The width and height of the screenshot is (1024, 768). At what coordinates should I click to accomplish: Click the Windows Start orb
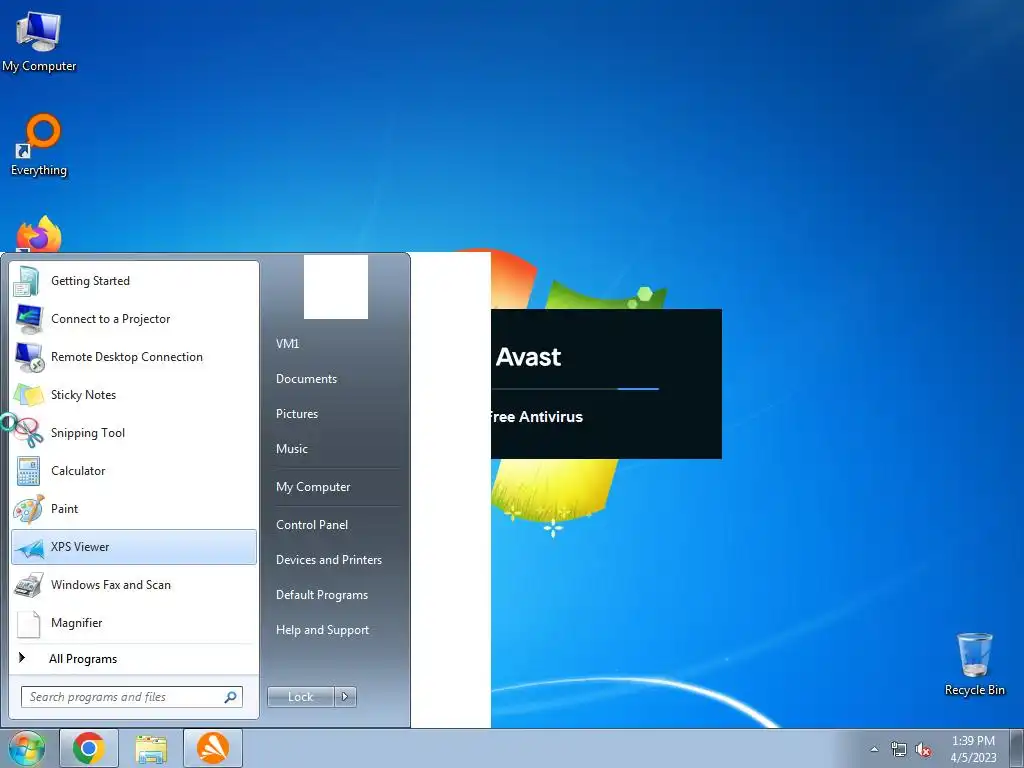26,748
